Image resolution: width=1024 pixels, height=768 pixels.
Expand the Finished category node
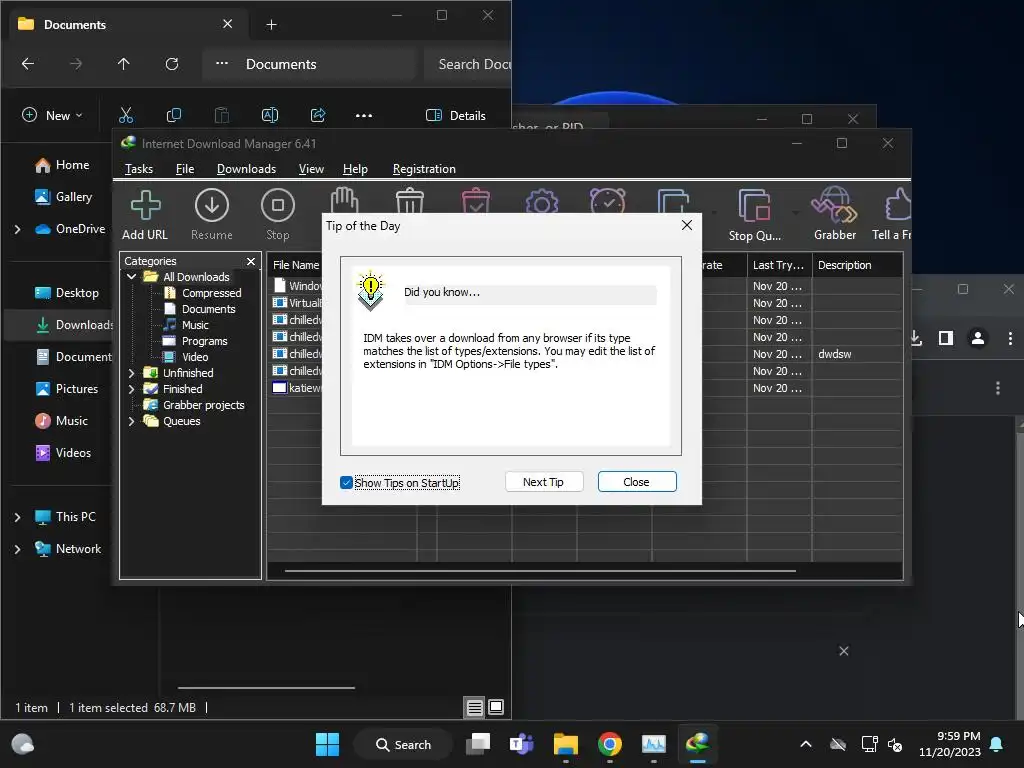(131, 389)
